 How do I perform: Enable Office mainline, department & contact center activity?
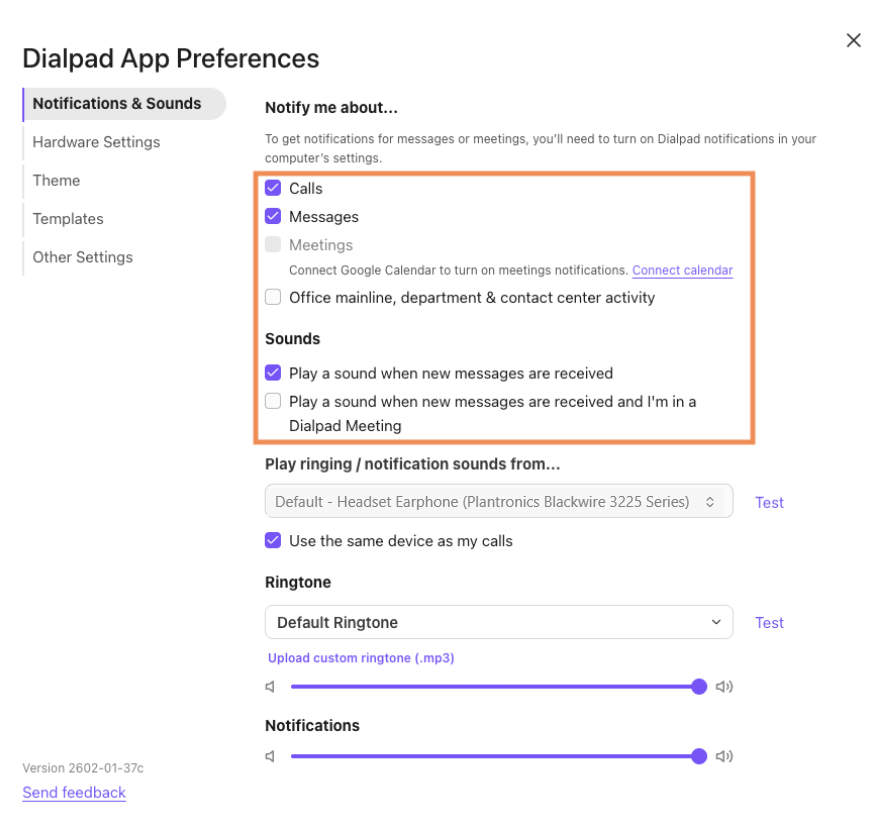point(272,297)
